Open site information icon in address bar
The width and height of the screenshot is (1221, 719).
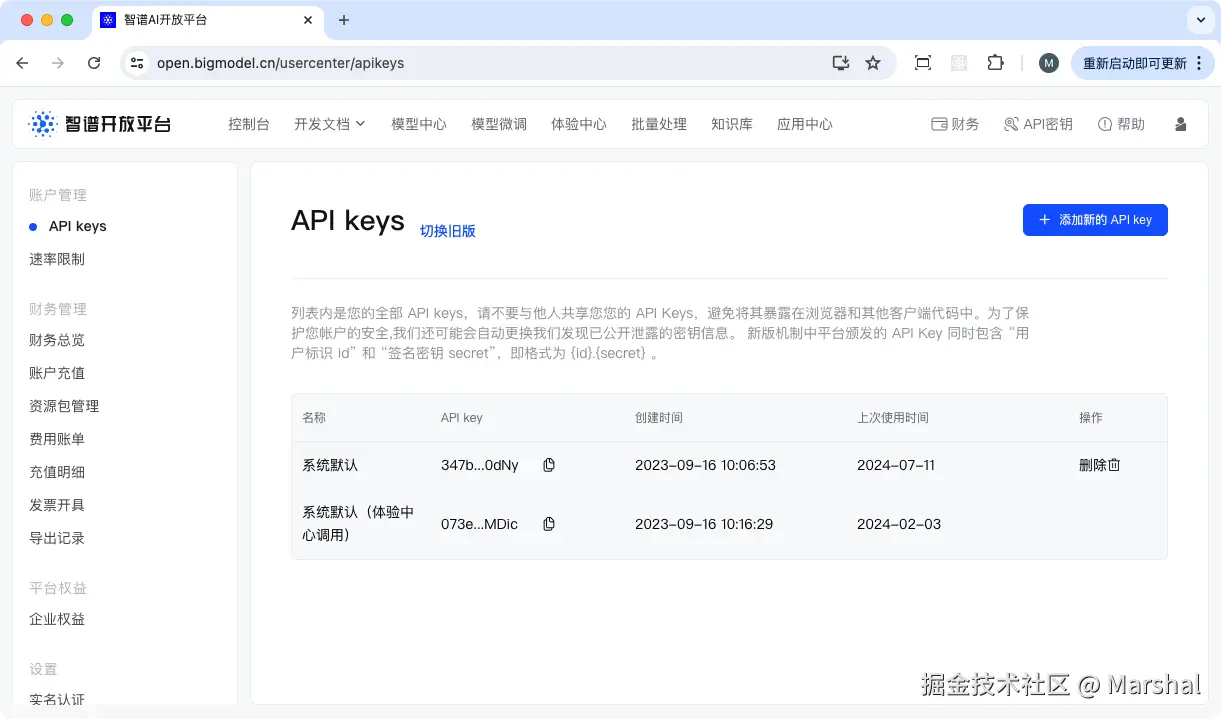pyautogui.click(x=138, y=63)
